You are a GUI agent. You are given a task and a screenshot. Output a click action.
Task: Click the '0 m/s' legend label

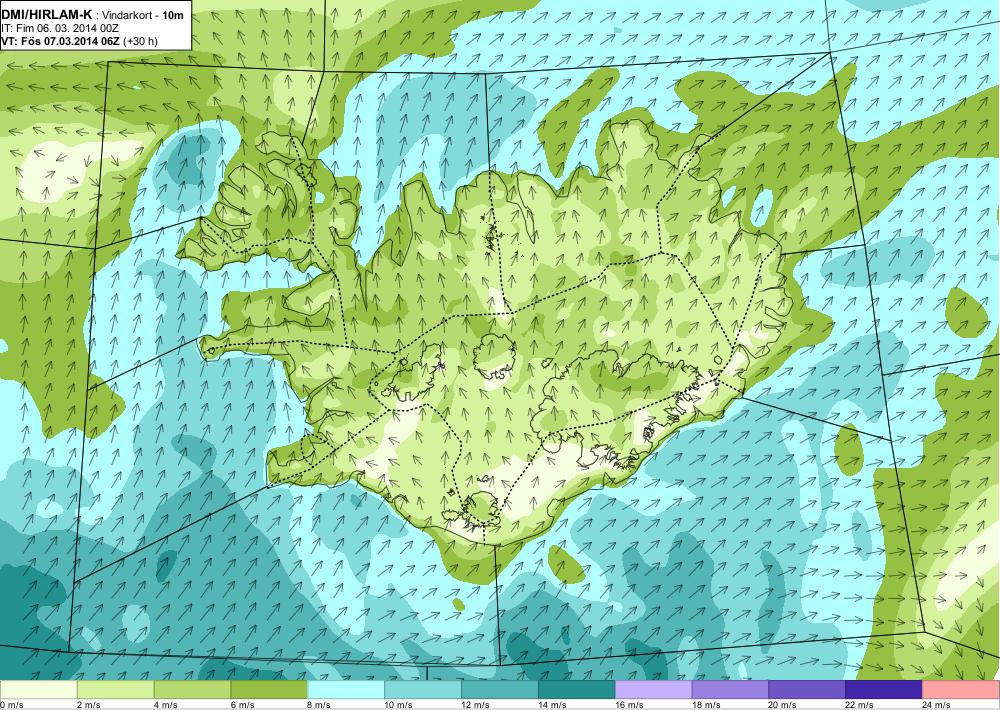coord(12,705)
